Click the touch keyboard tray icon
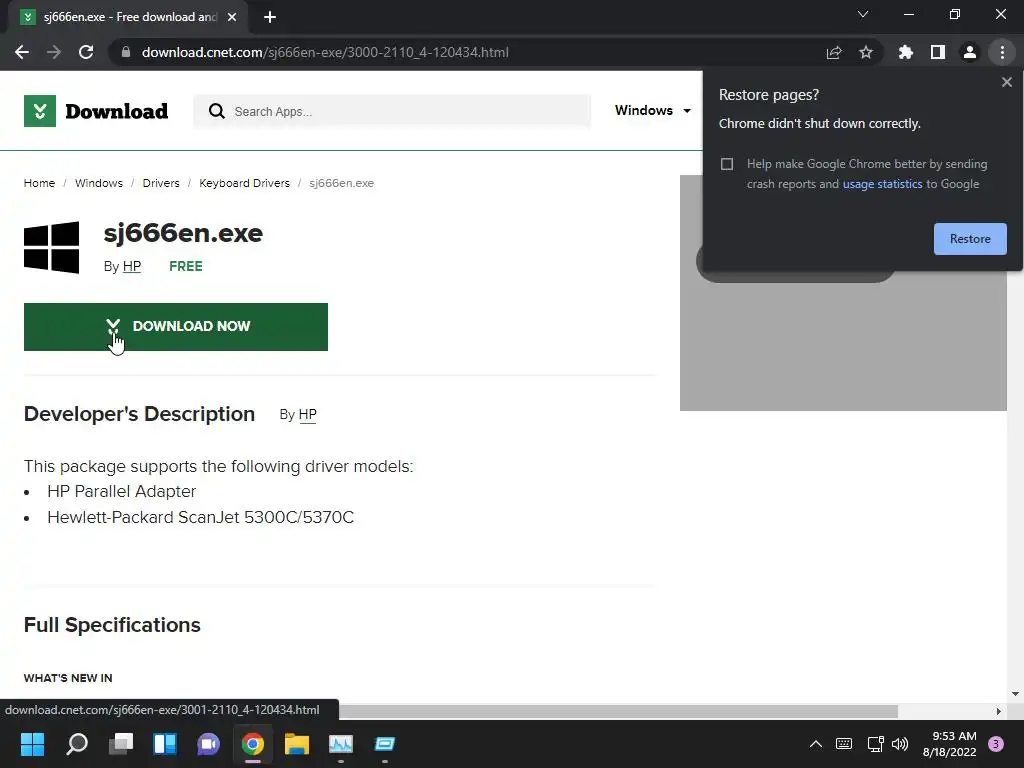The image size is (1024, 768). pos(844,744)
